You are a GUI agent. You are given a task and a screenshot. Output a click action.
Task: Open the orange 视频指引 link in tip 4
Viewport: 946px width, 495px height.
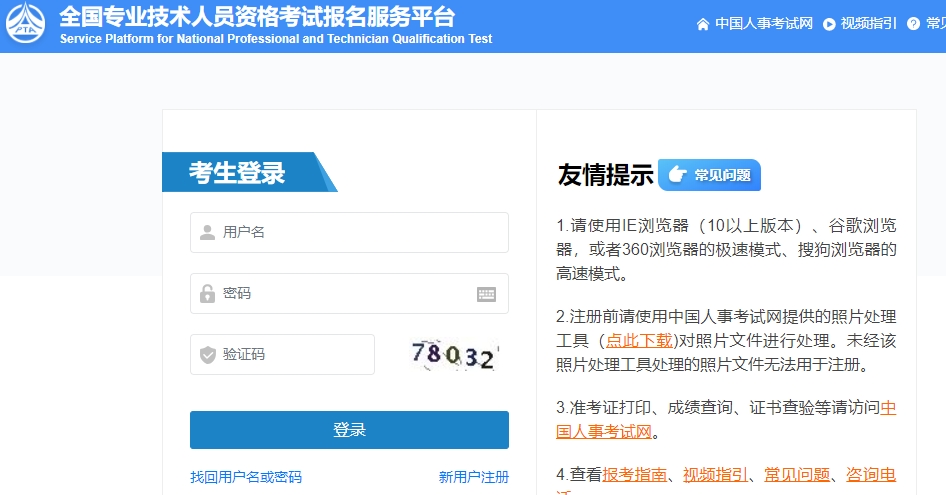pyautogui.click(x=716, y=474)
